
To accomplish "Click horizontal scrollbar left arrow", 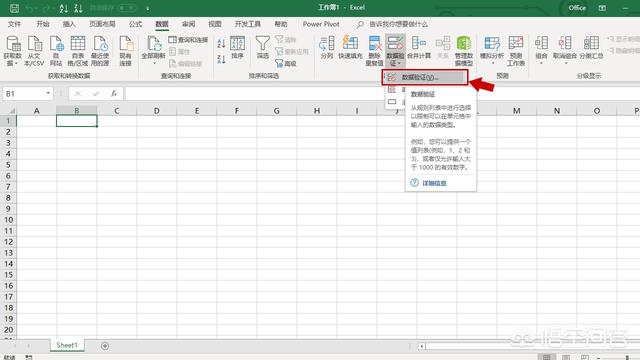I will click(x=422, y=346).
